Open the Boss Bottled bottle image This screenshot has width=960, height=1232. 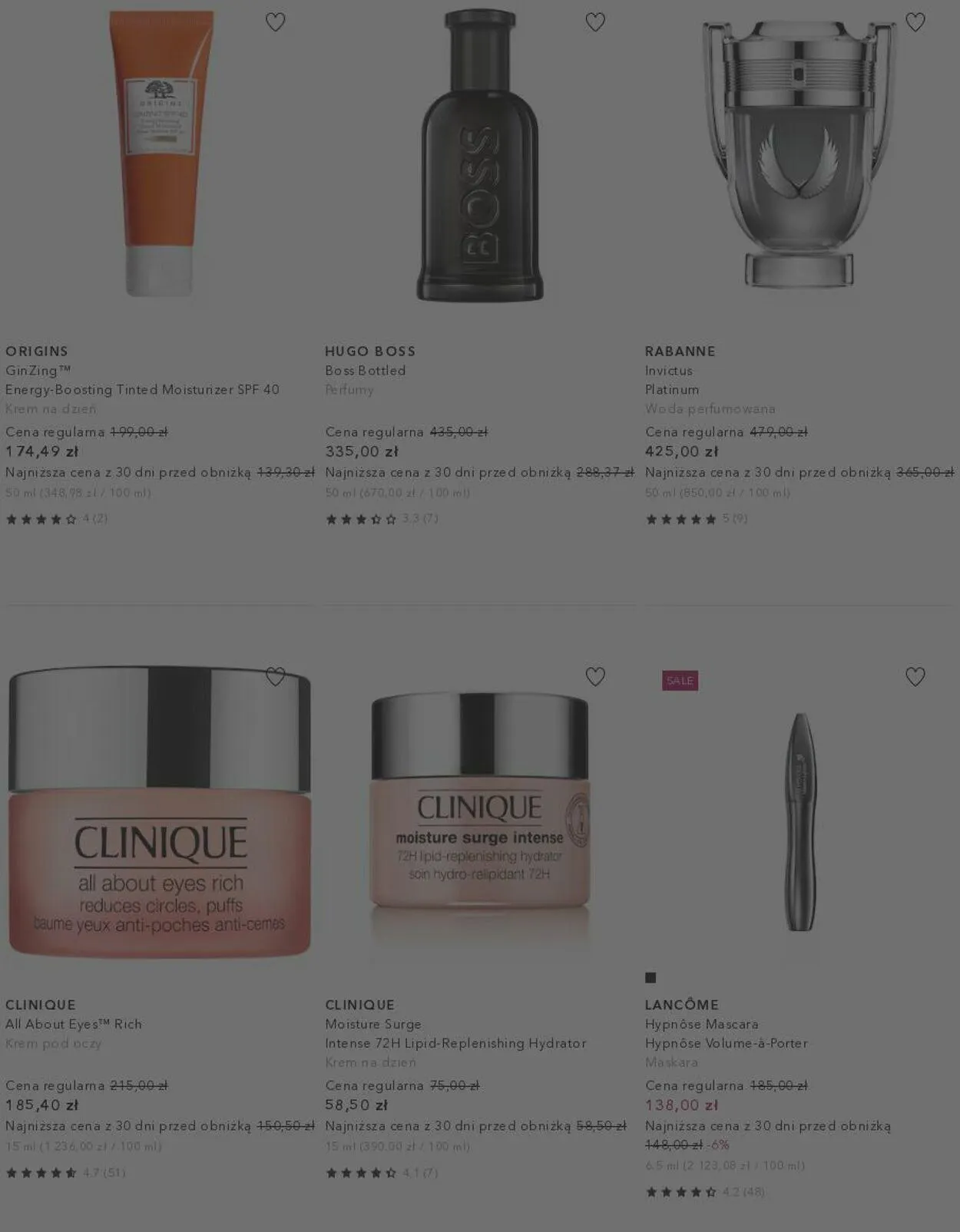480,155
